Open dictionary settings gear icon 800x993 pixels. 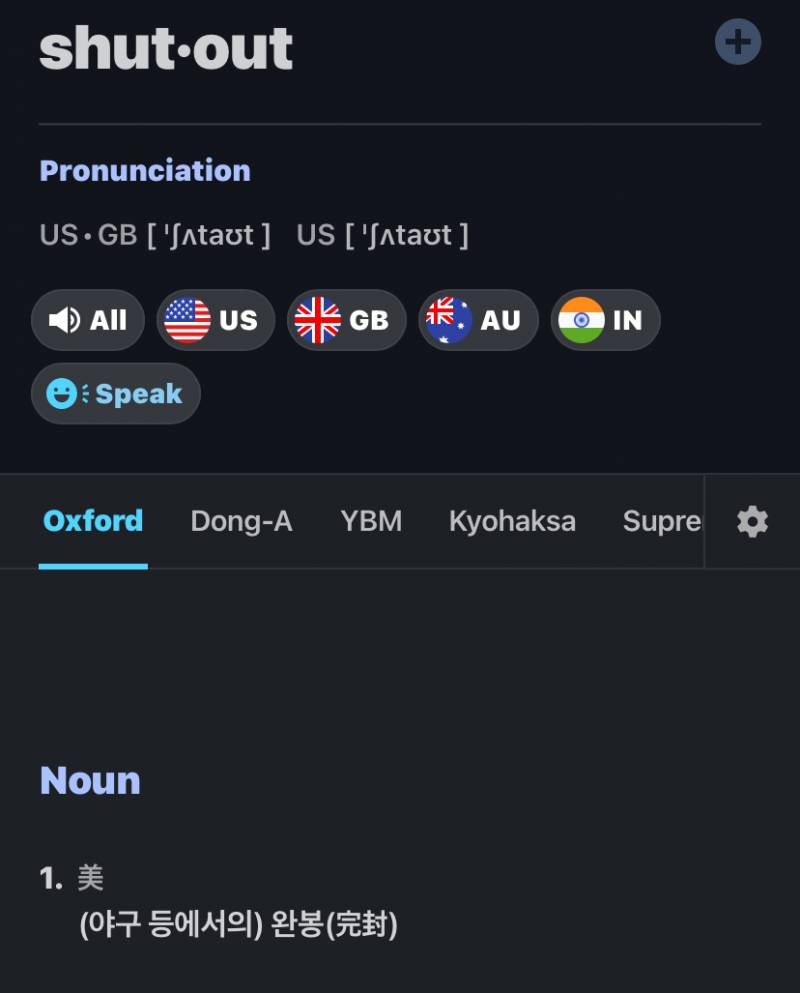tap(752, 522)
